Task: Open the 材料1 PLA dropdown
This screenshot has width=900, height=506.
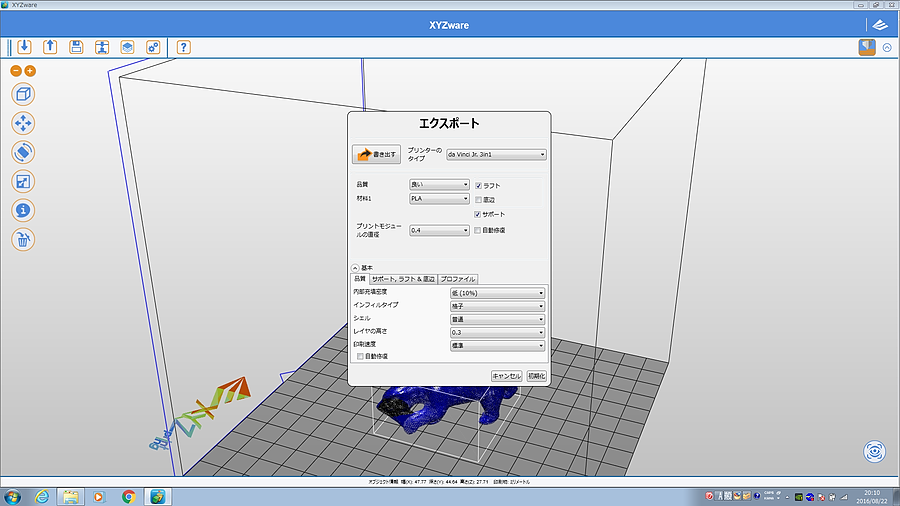Action: pyautogui.click(x=439, y=199)
